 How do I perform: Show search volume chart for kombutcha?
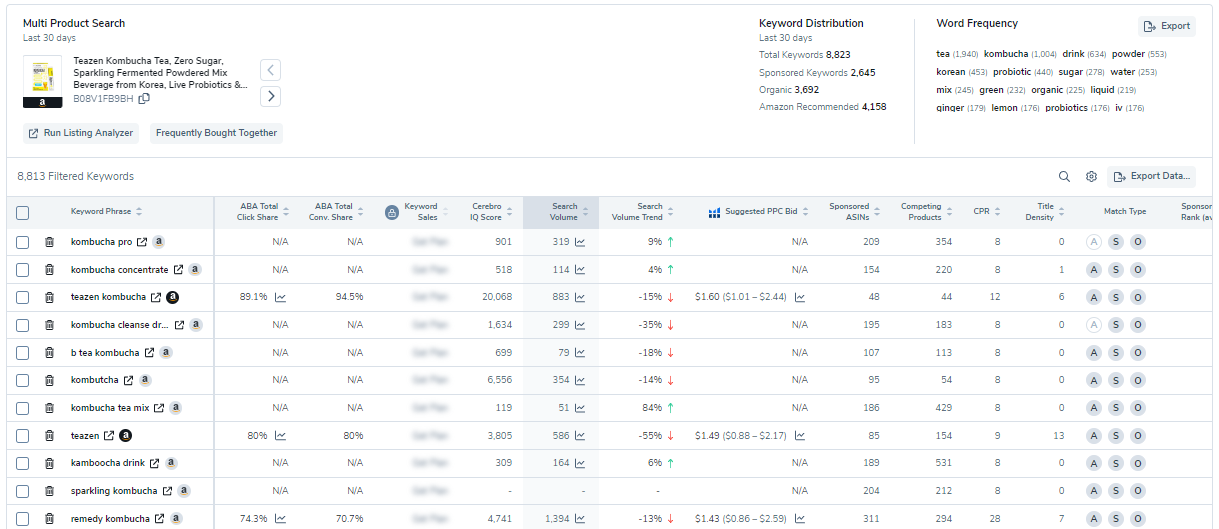click(x=580, y=380)
